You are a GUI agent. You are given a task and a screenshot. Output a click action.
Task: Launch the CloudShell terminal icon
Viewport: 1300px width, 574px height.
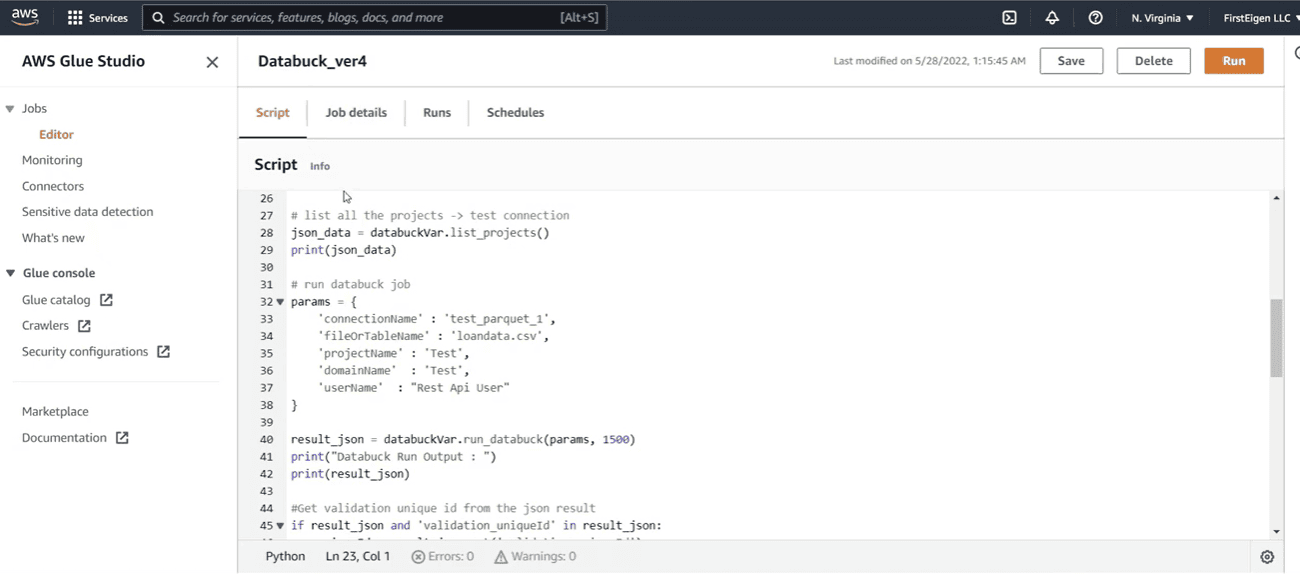tap(1010, 18)
